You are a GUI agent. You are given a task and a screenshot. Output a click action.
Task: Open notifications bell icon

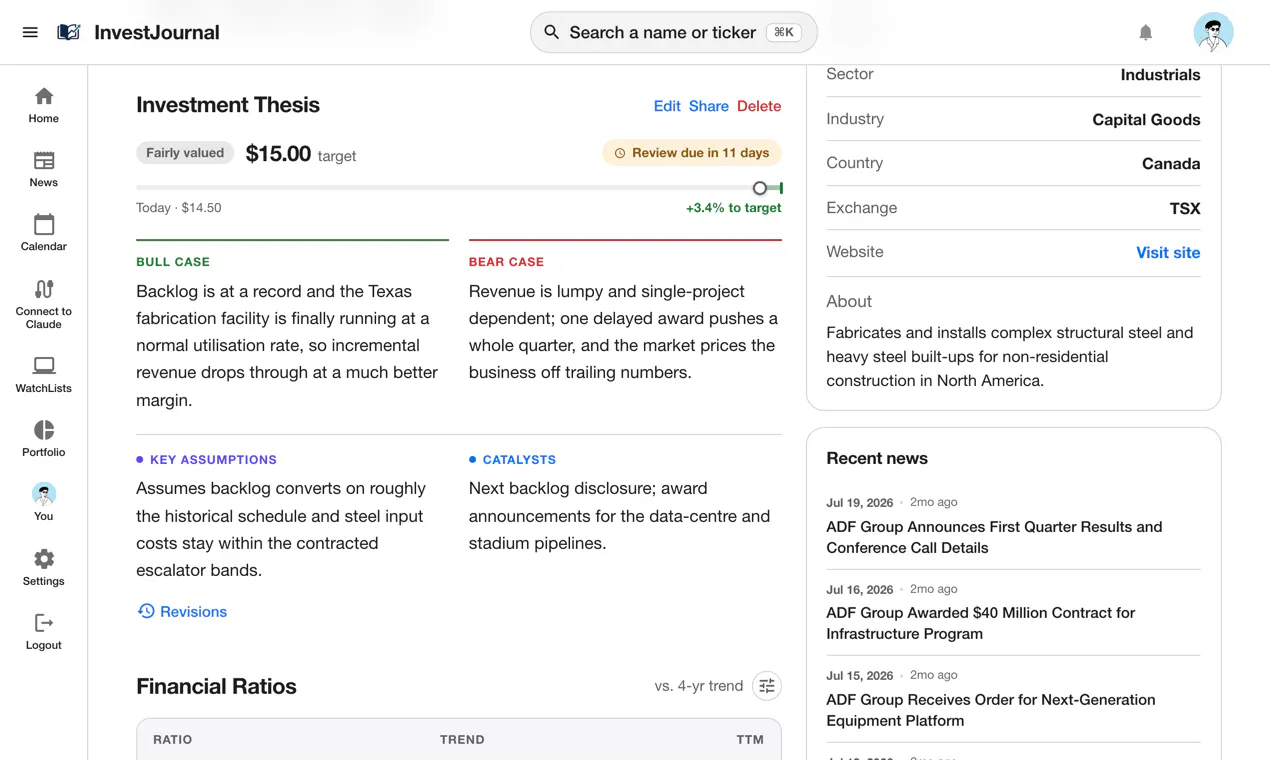pyautogui.click(x=1146, y=32)
